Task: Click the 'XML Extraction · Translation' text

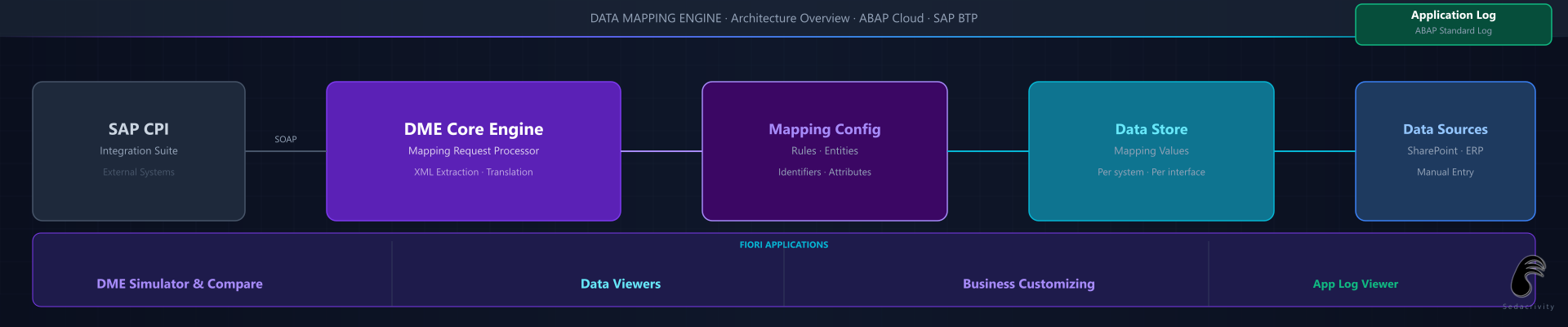Action: 474,172
